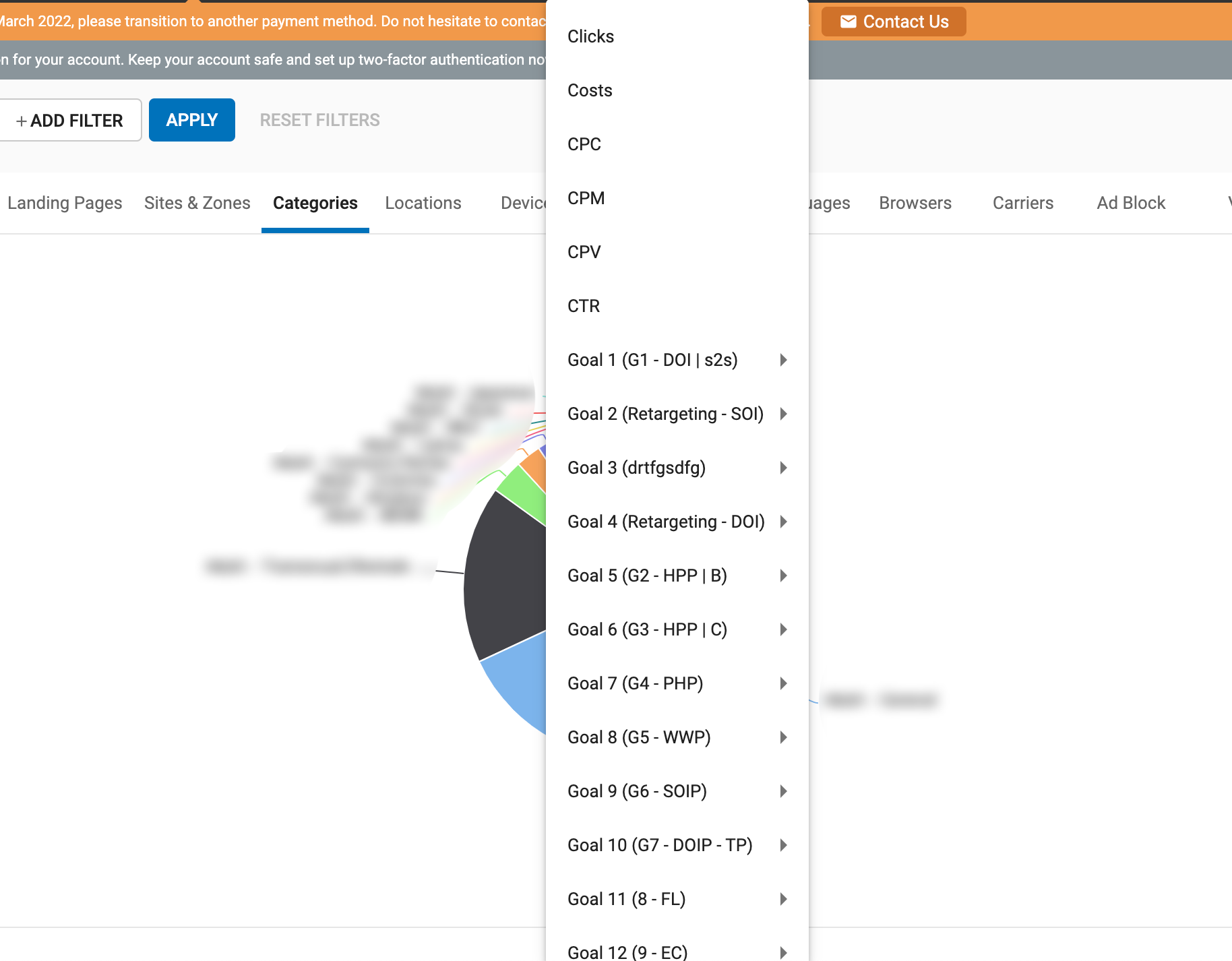Viewport: 1232px width, 961px height.
Task: Expand Goal 5 (G2 - HPP | B) arrow
Action: [783, 576]
